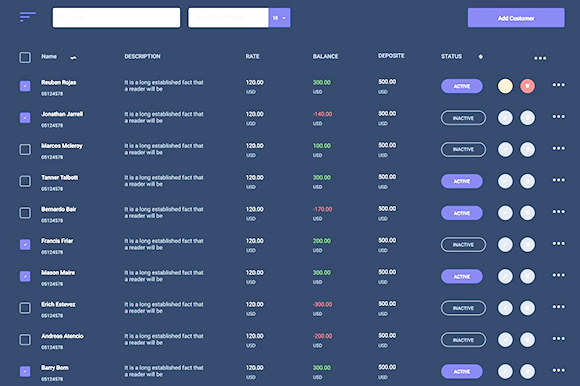Image resolution: width=580 pixels, height=386 pixels.
Task: Check the Bernardo Bair row checkbox
Action: pos(25,213)
